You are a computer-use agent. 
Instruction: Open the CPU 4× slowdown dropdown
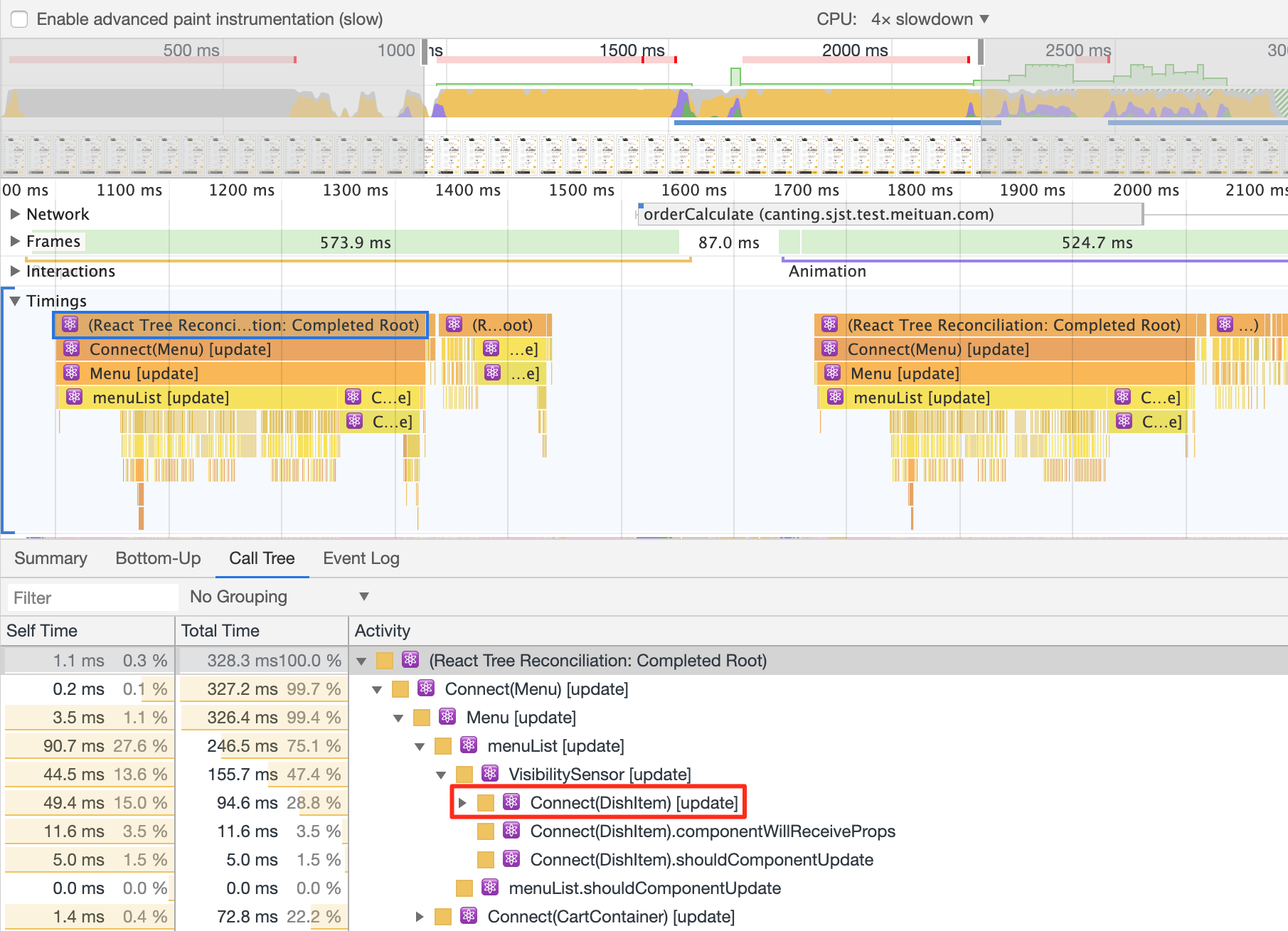click(x=930, y=19)
